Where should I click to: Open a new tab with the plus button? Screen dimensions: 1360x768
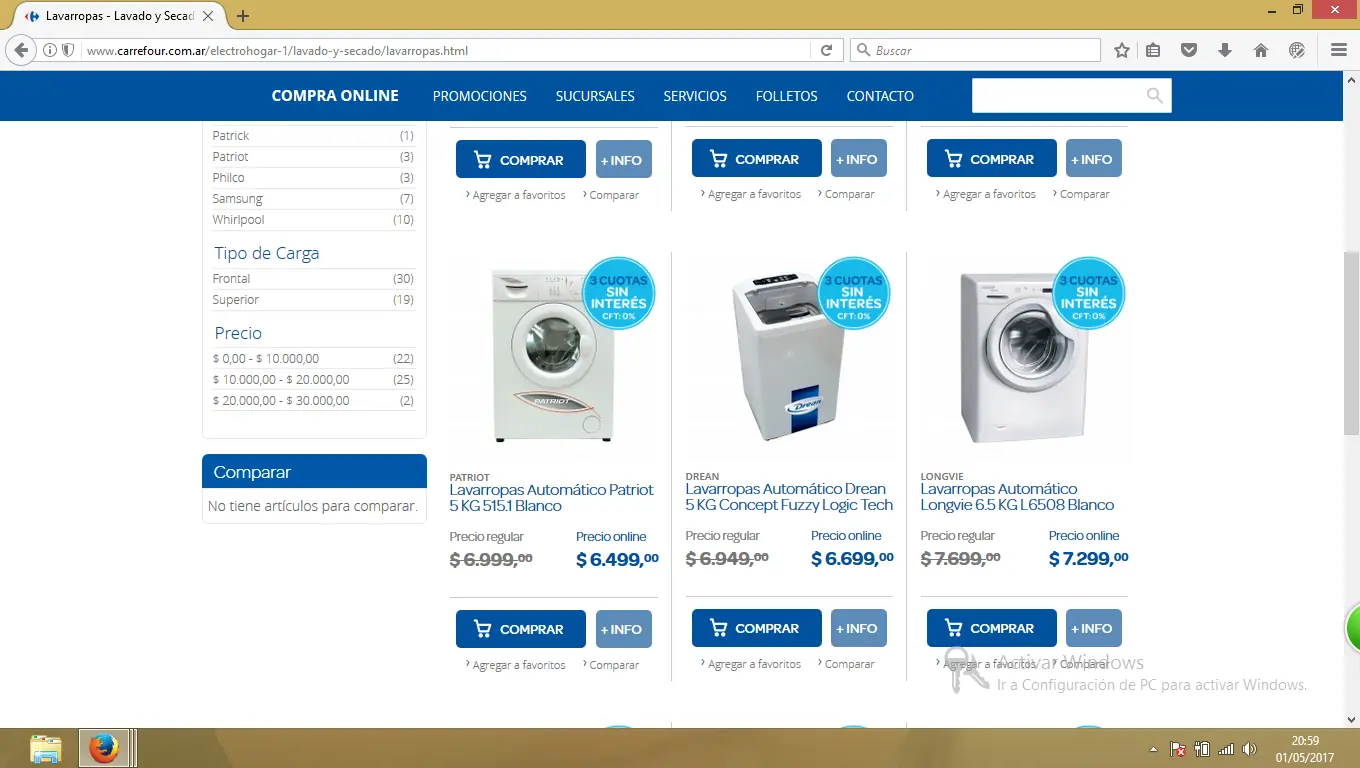(x=243, y=16)
